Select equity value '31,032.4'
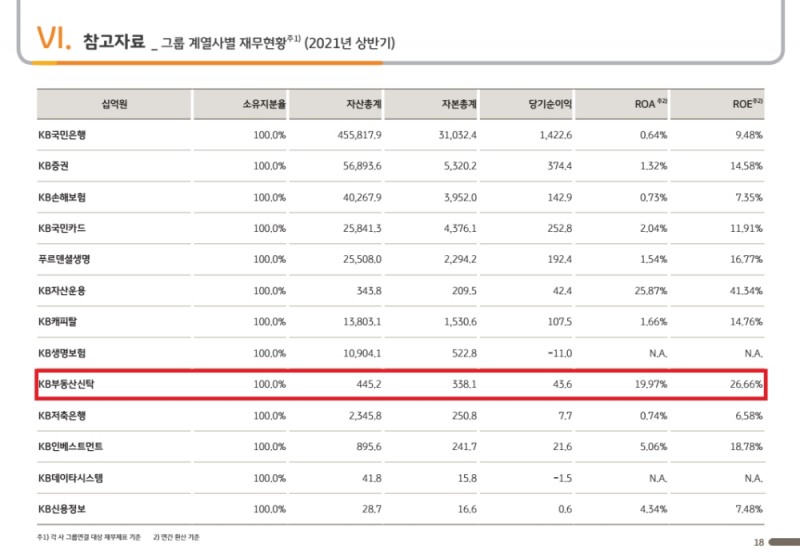Screen dimensions: 800x554 (x=458, y=135)
